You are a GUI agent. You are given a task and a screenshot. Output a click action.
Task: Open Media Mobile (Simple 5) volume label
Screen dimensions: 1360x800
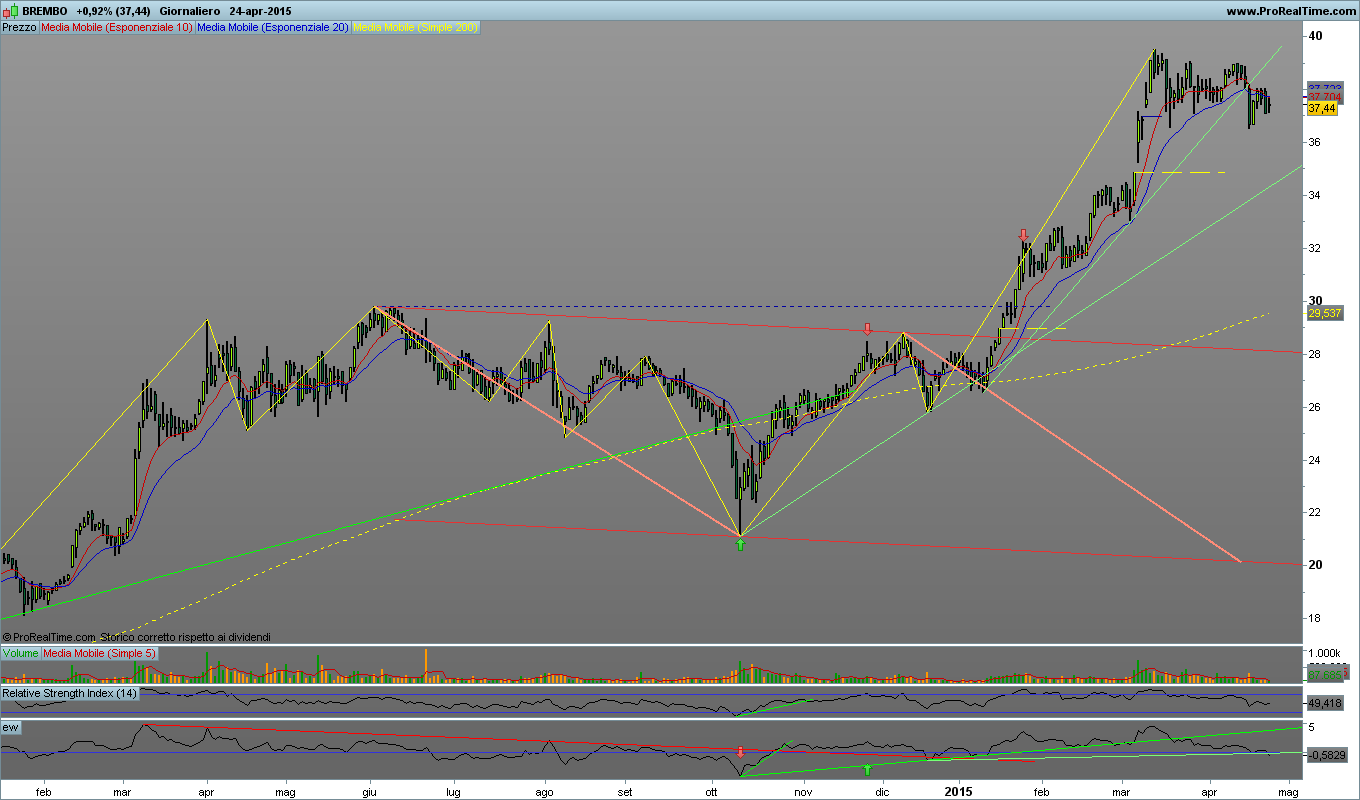click(x=99, y=653)
